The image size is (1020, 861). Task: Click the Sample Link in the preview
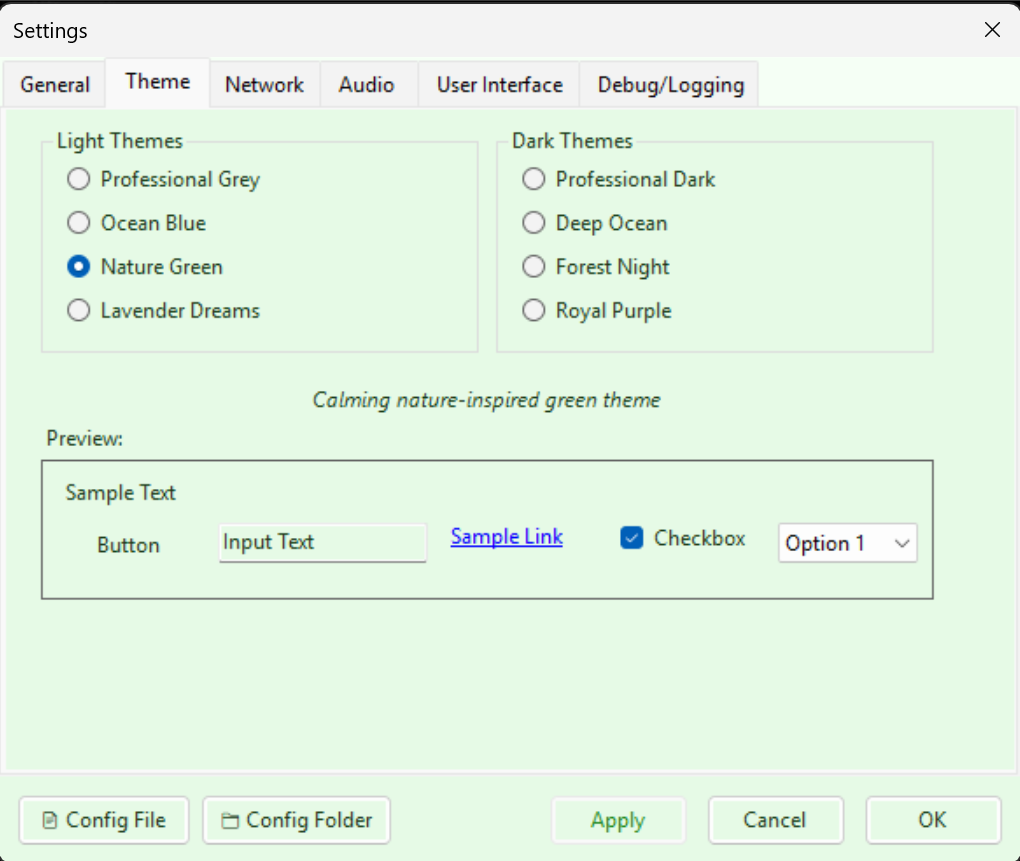(x=506, y=536)
